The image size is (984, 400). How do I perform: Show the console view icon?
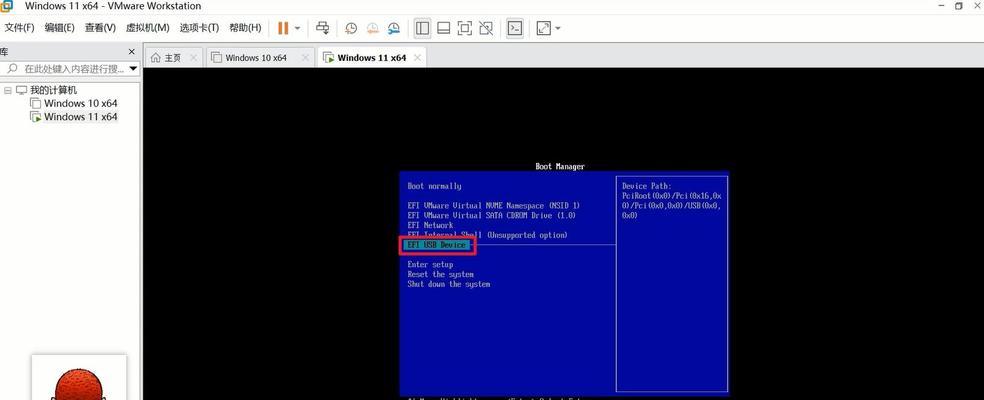(x=515, y=28)
